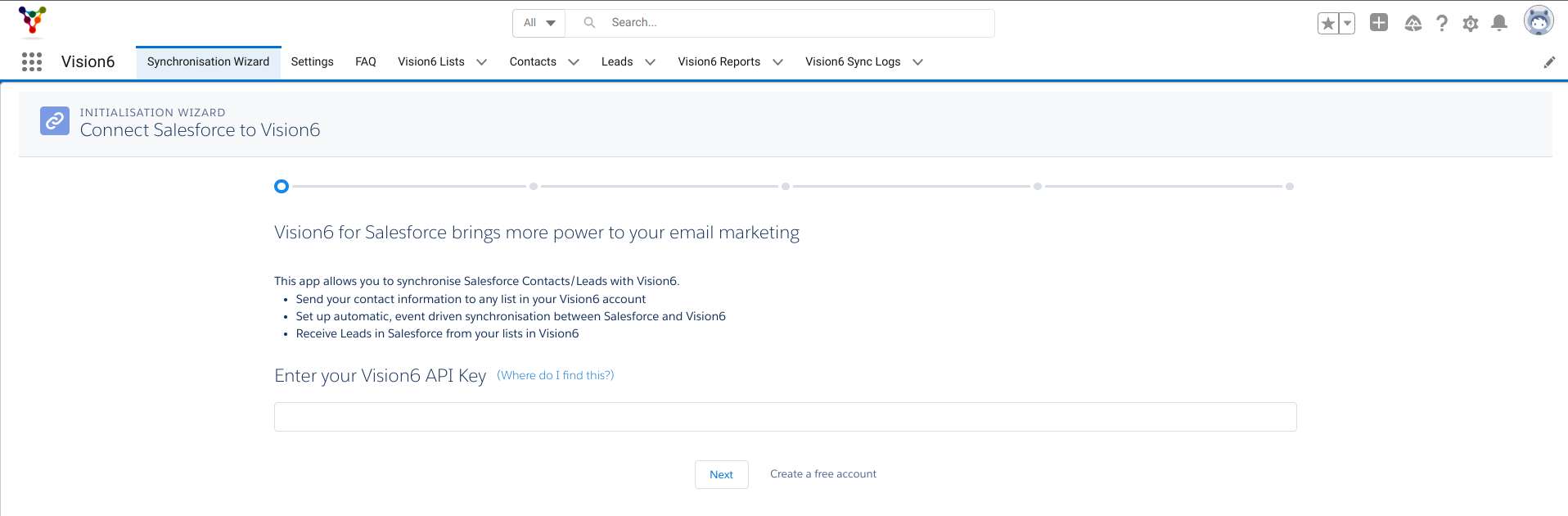Screen dimensions: 1568x516
Task: Click the second wizard progress step dot
Action: click(534, 187)
